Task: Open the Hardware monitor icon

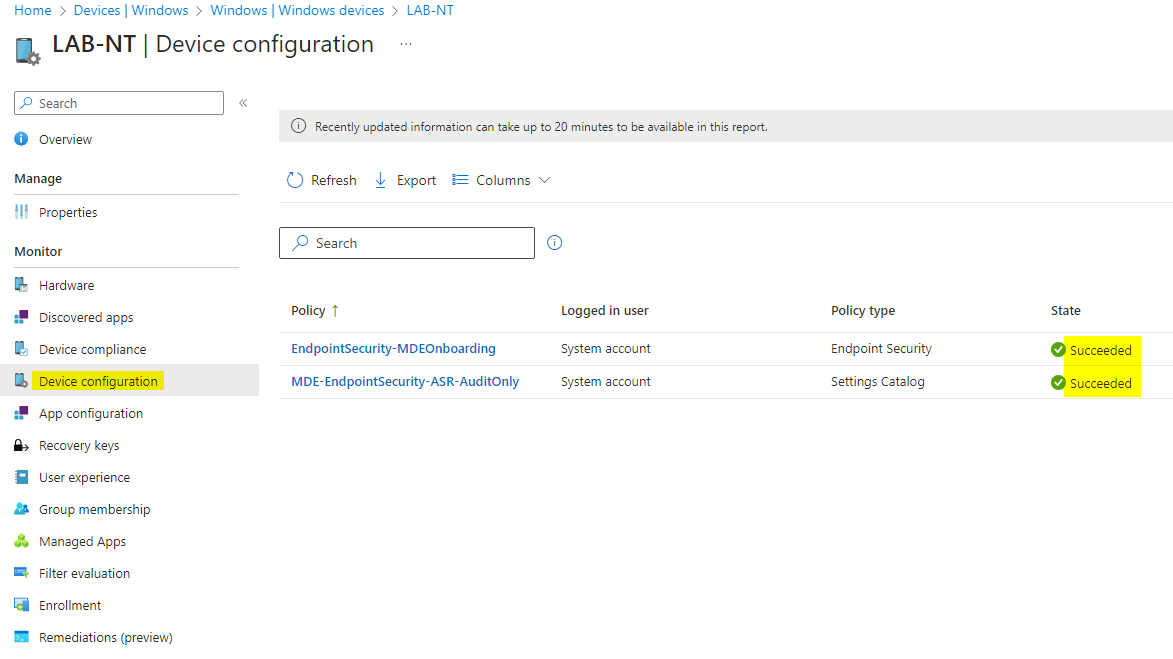Action: (x=22, y=284)
